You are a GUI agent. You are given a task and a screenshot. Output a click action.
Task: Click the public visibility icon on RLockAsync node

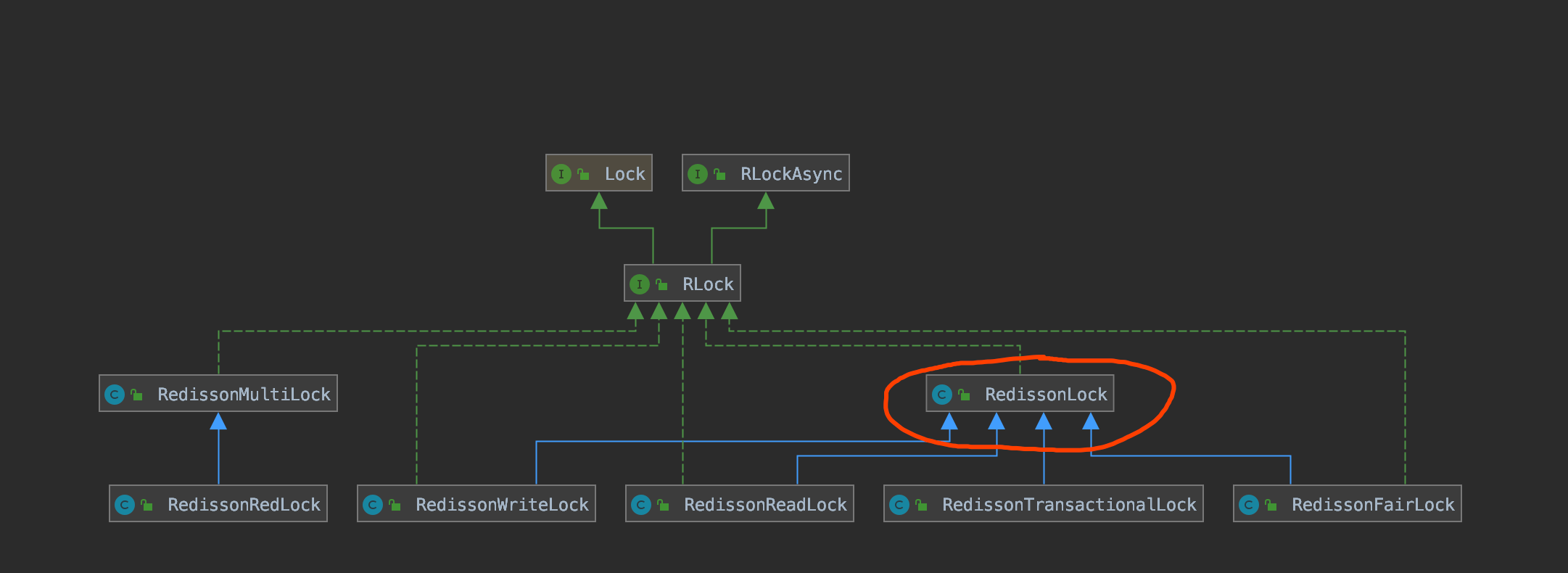coord(719,174)
